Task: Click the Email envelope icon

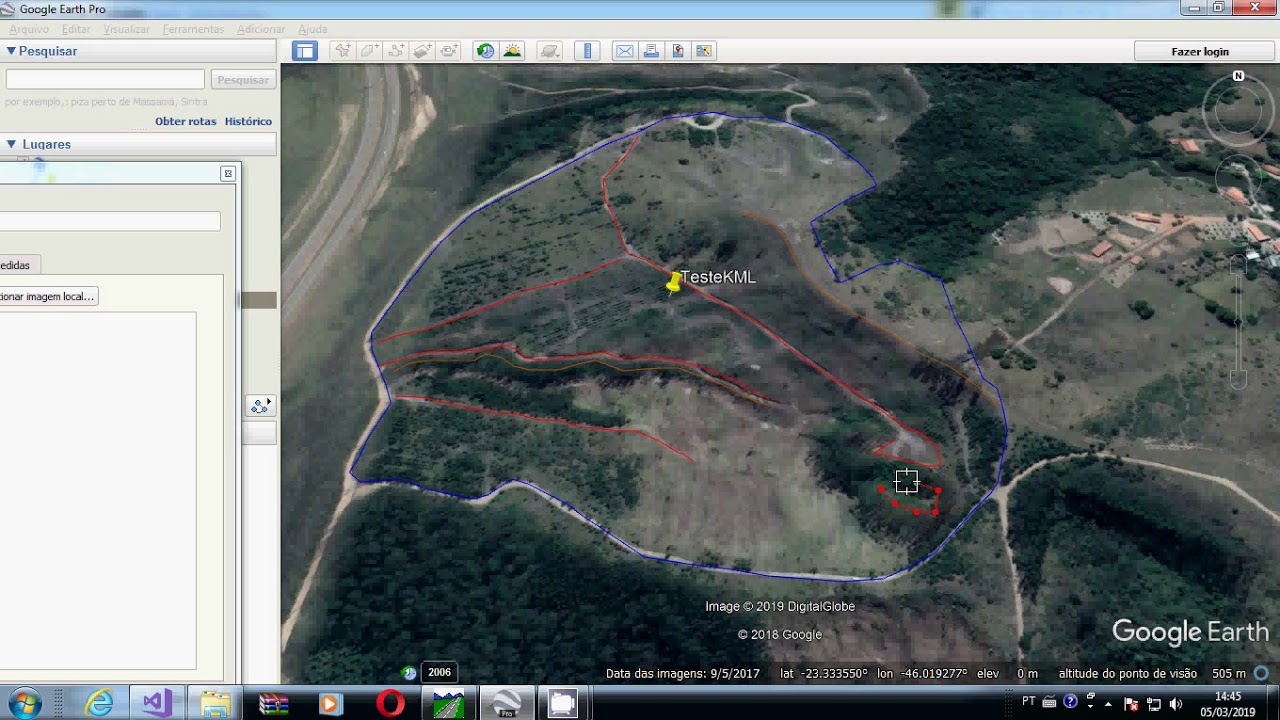Action: [625, 51]
